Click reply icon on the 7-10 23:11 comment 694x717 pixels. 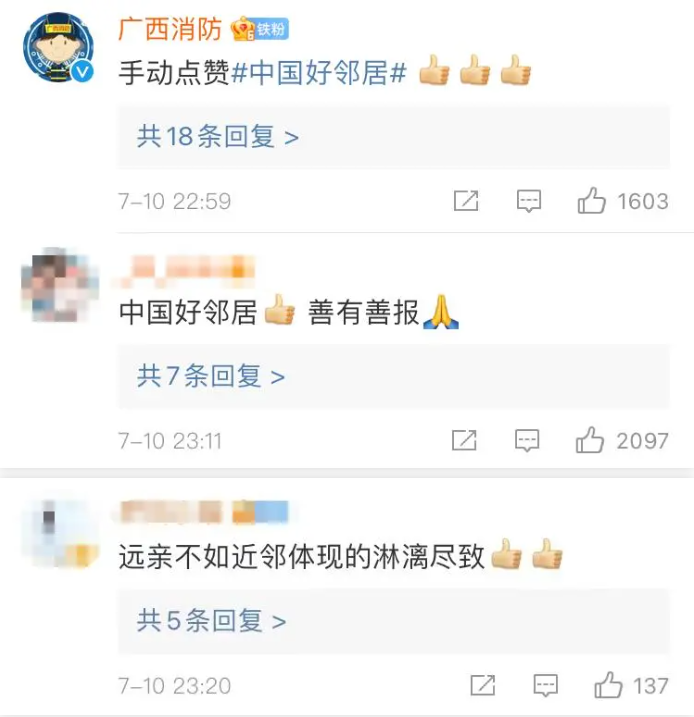tap(527, 440)
